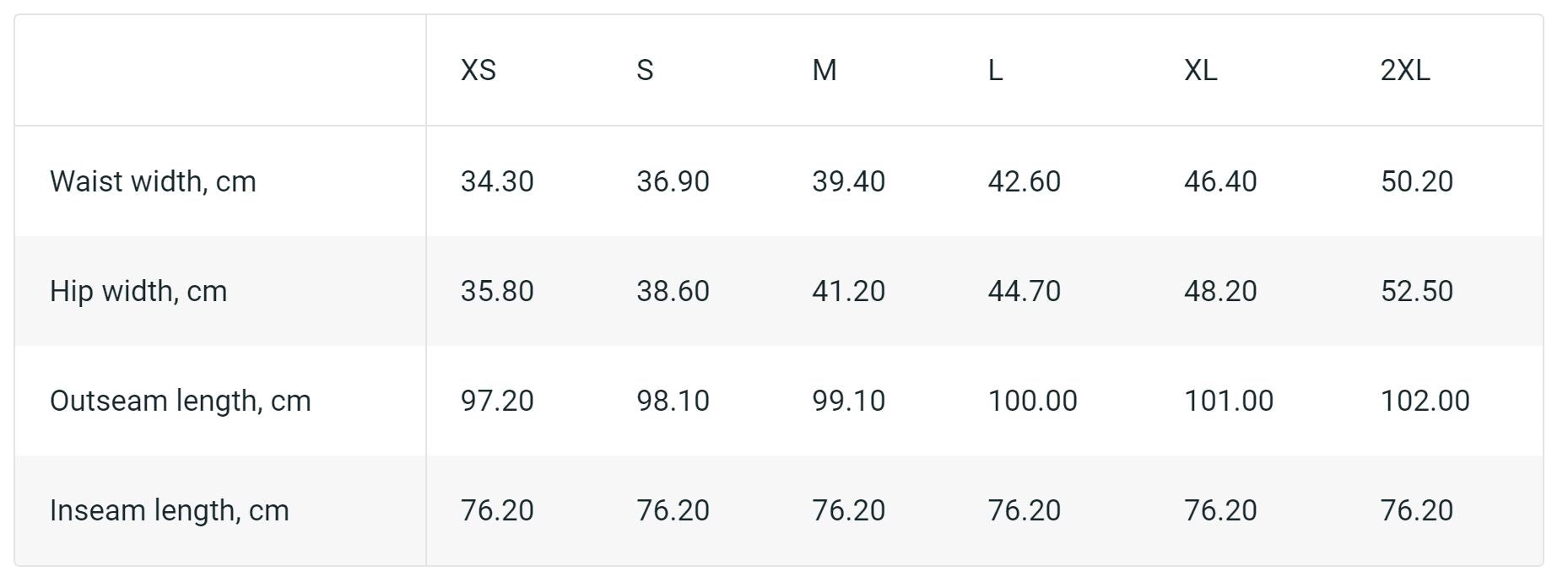Click the 52.50 hip width cell
This screenshot has height=582, width=1568.
coord(1416,291)
